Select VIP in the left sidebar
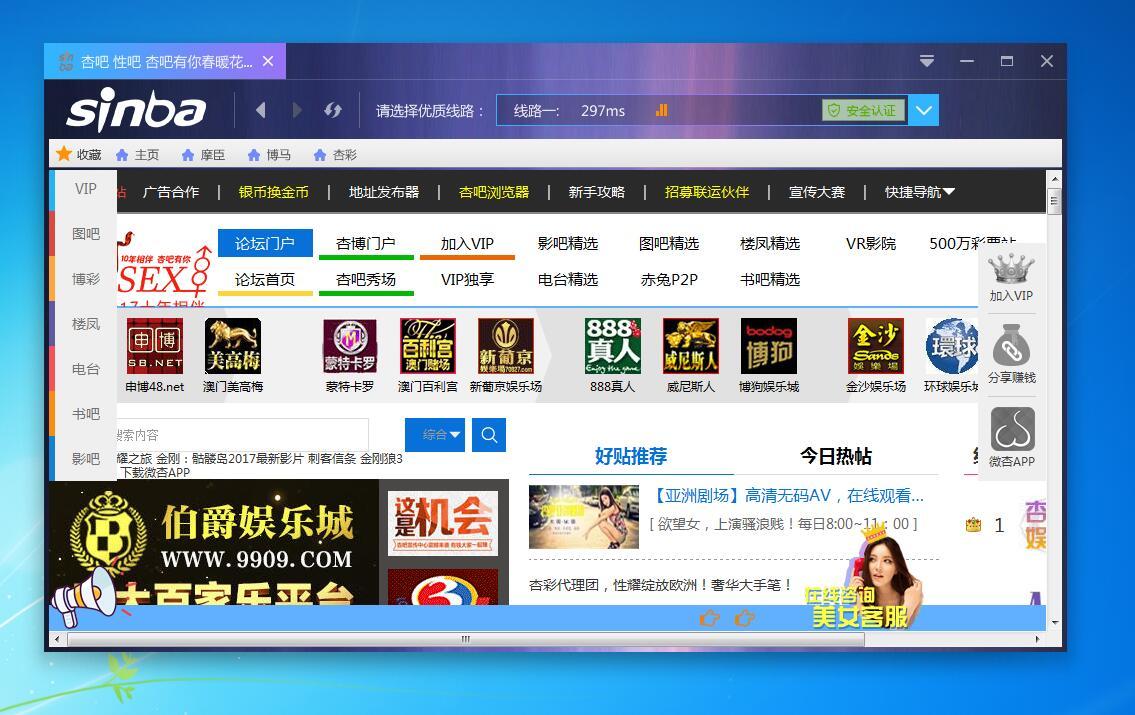Image resolution: width=1135 pixels, height=715 pixels. [85, 189]
